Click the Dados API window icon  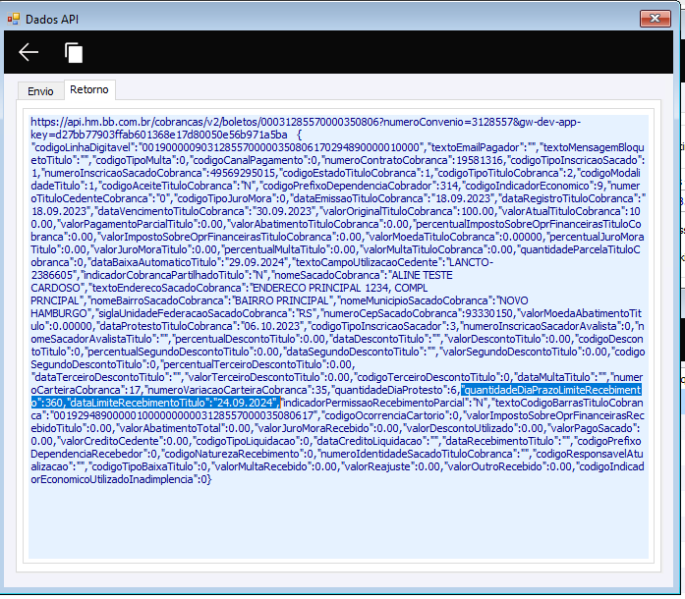pos(14,19)
